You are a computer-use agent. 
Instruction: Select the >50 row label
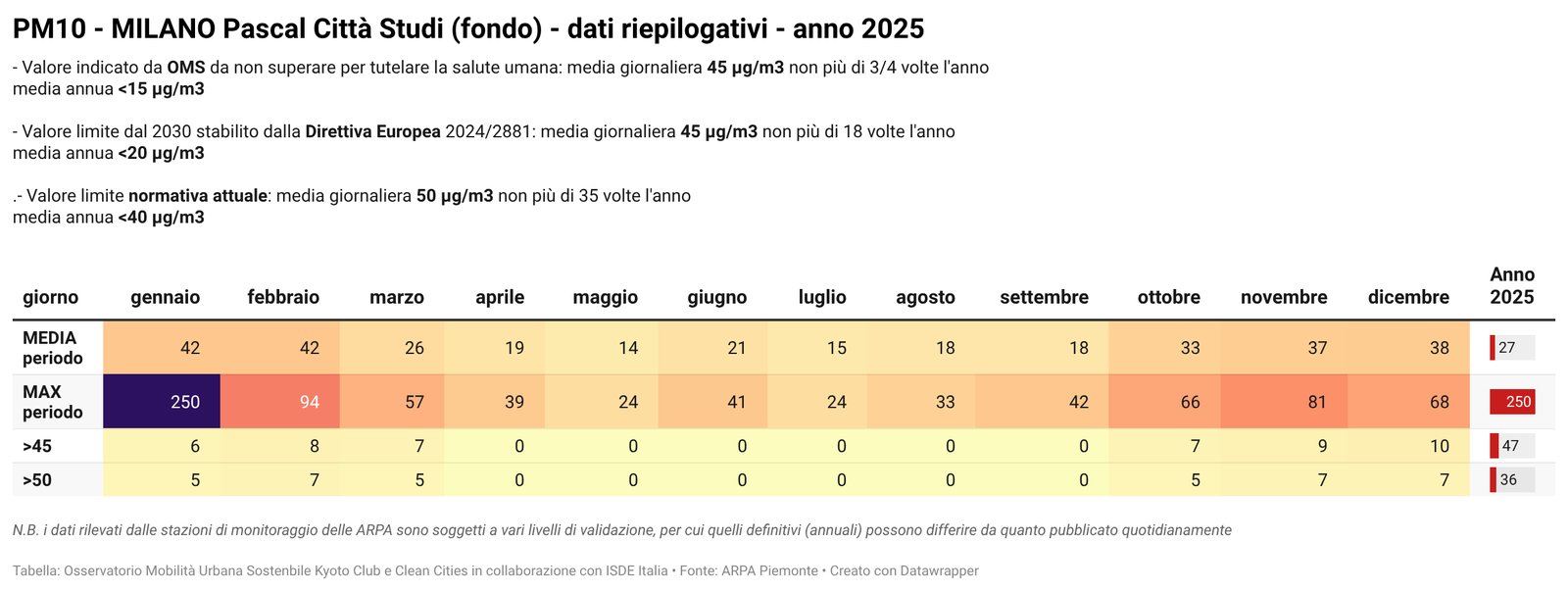pyautogui.click(x=37, y=480)
